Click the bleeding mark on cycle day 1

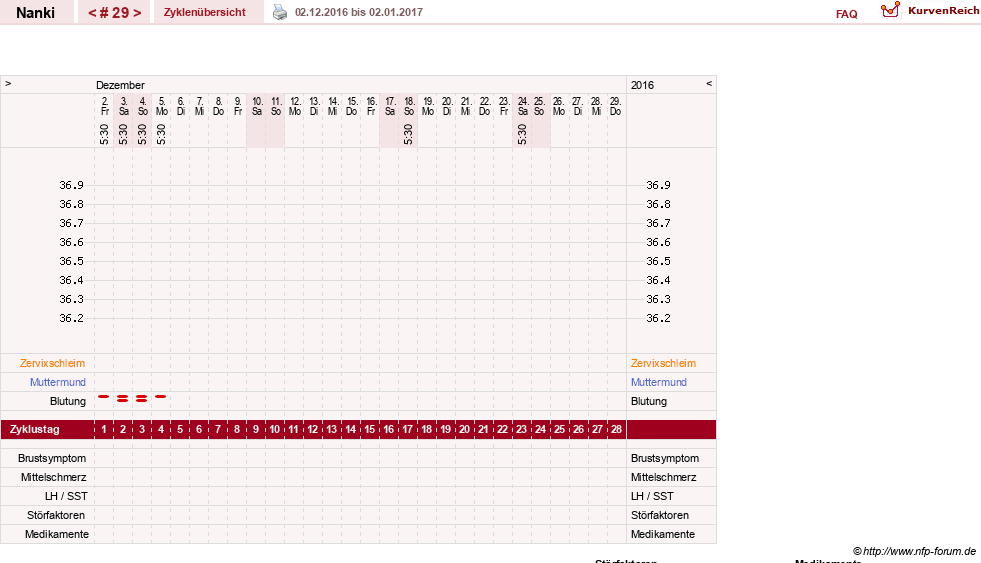click(x=104, y=397)
